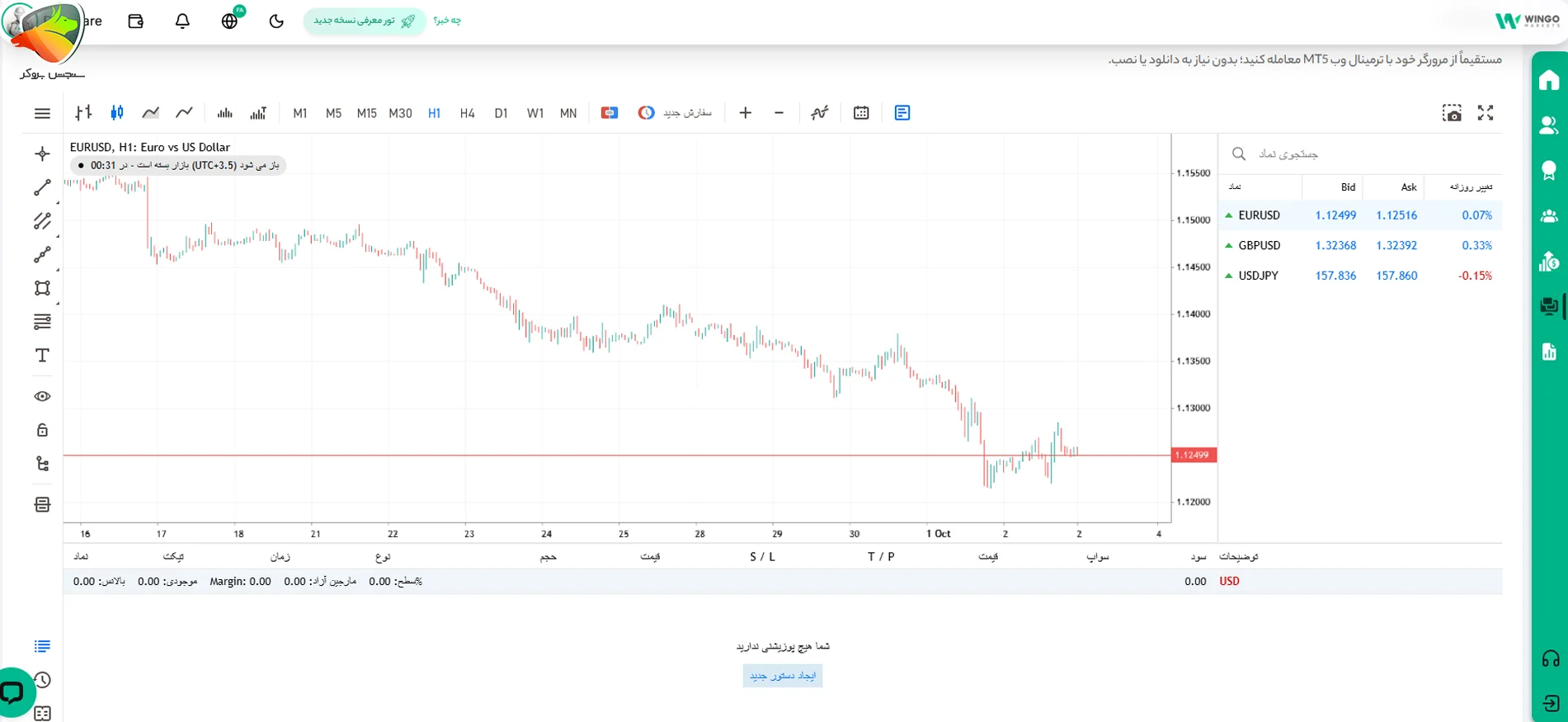Click the ایجاد دستور جدید button
Viewport: 1568px width, 722px height.
tap(783, 676)
